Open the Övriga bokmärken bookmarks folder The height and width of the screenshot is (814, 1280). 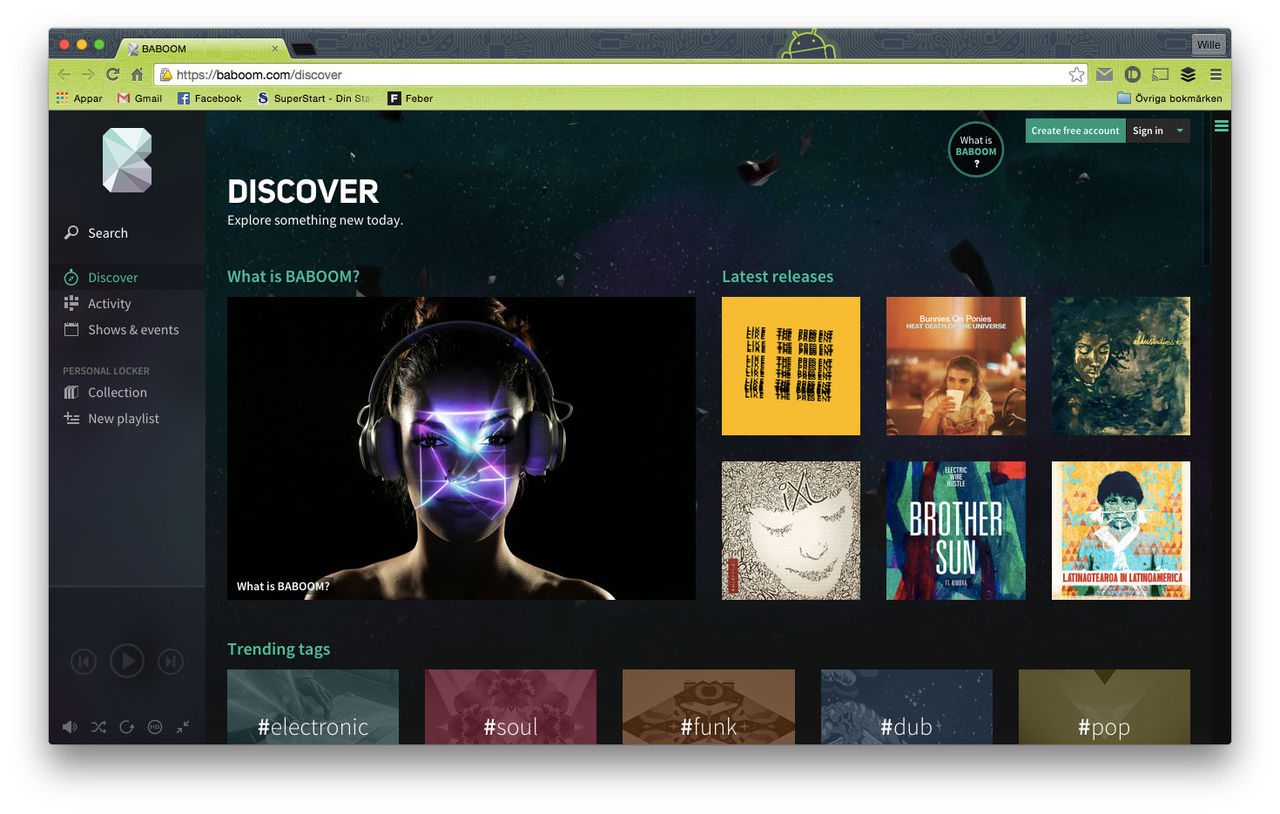[1169, 98]
